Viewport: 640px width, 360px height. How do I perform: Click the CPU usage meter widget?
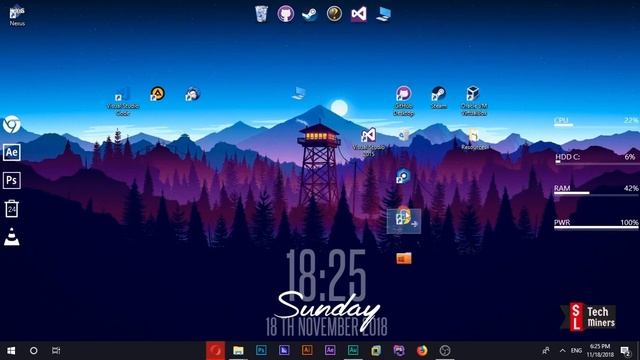596,122
